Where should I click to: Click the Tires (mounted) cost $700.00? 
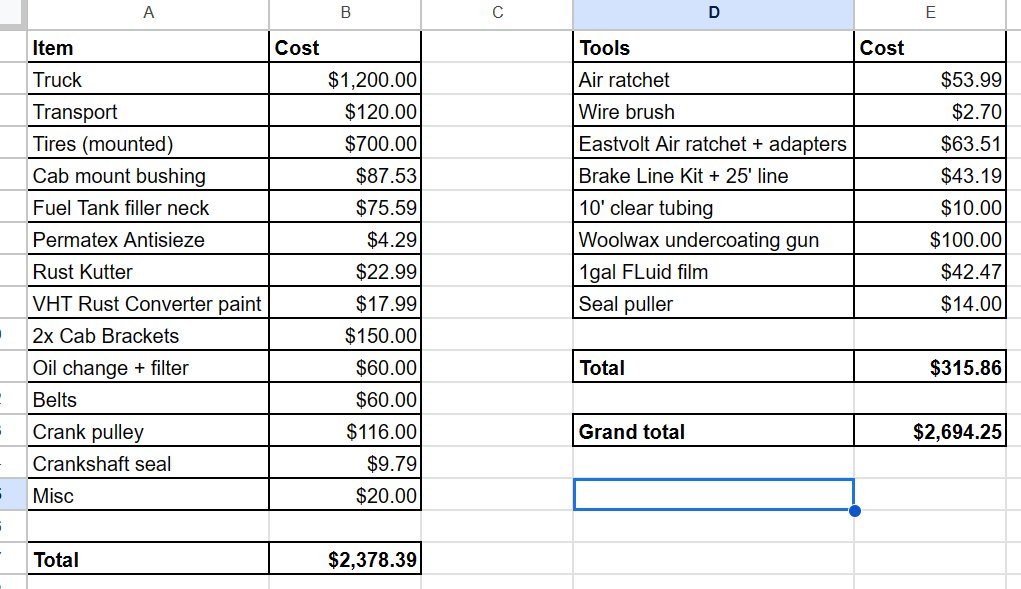(x=345, y=143)
